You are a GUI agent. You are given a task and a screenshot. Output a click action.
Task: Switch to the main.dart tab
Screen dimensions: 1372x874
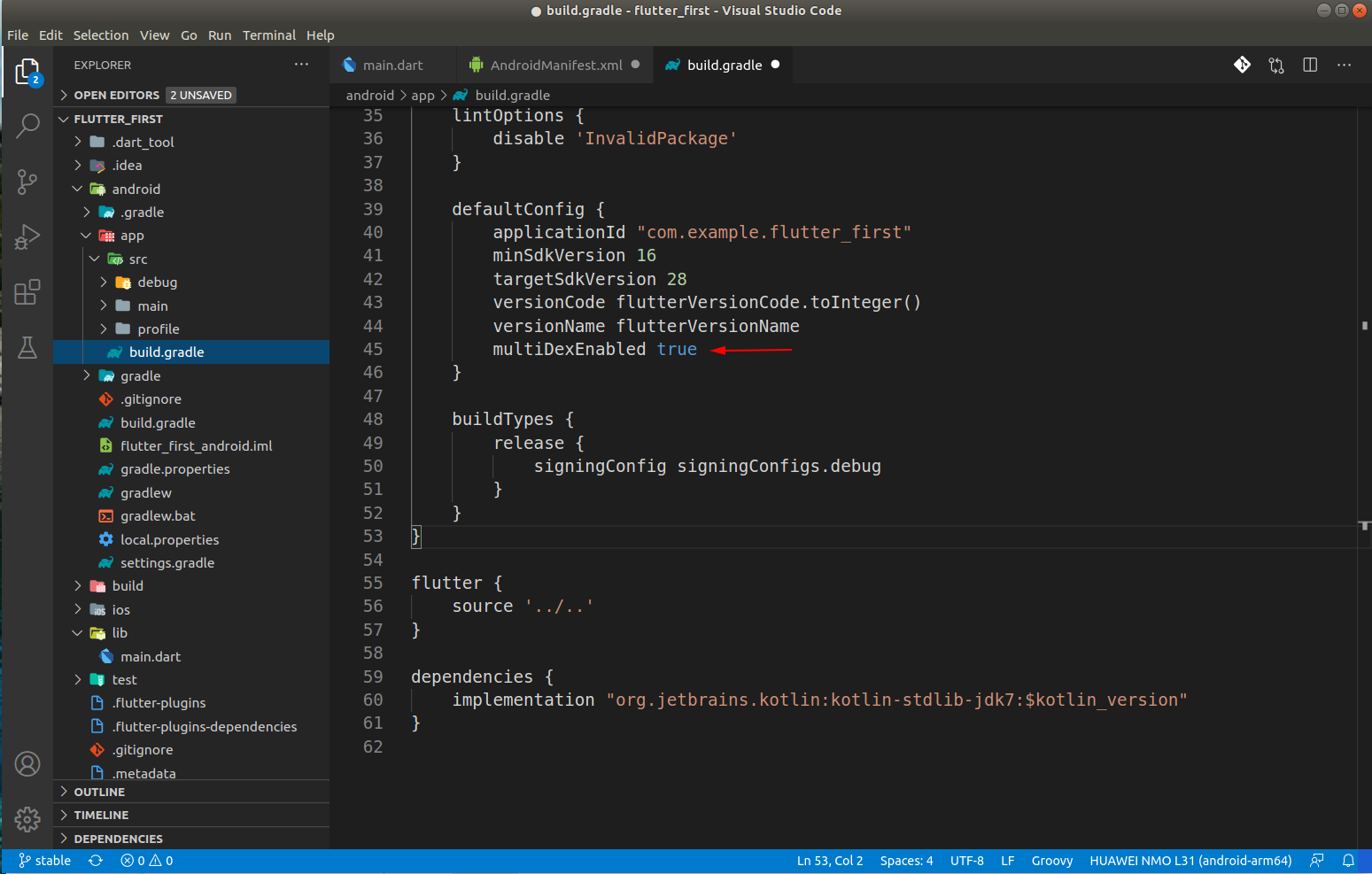tap(392, 64)
